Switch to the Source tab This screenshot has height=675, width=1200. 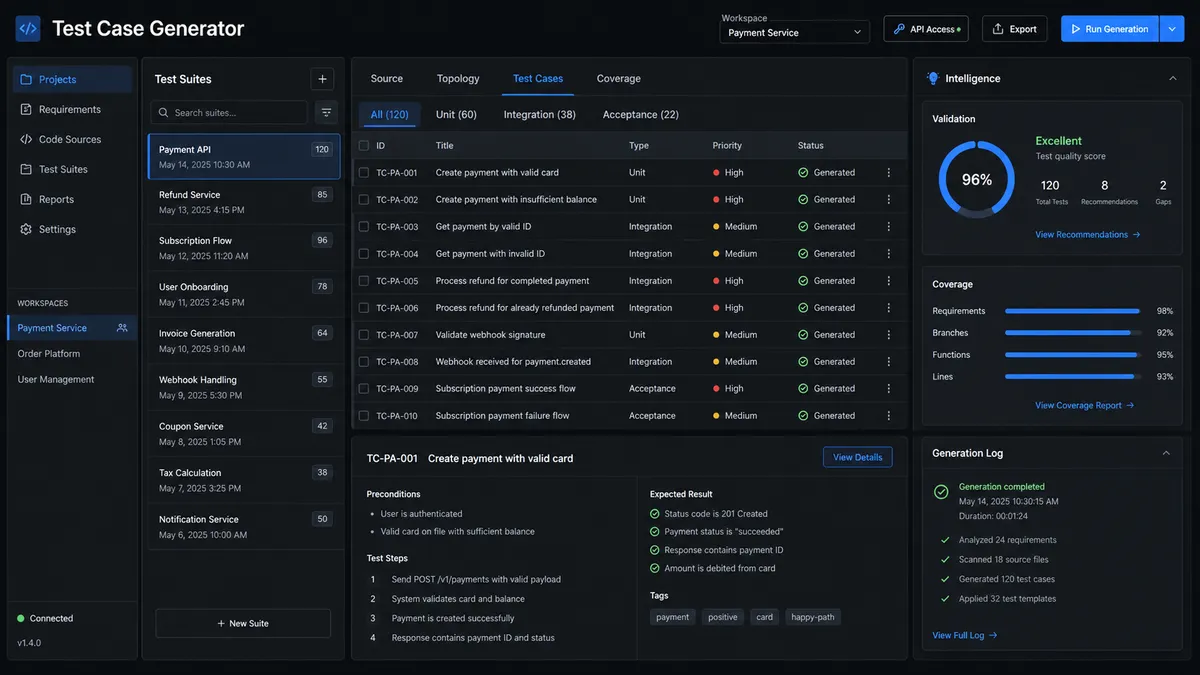pyautogui.click(x=387, y=79)
